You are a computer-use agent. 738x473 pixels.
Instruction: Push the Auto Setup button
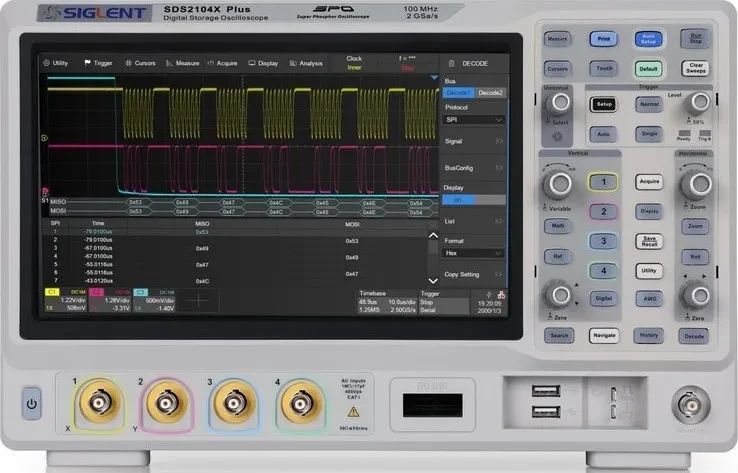click(648, 39)
